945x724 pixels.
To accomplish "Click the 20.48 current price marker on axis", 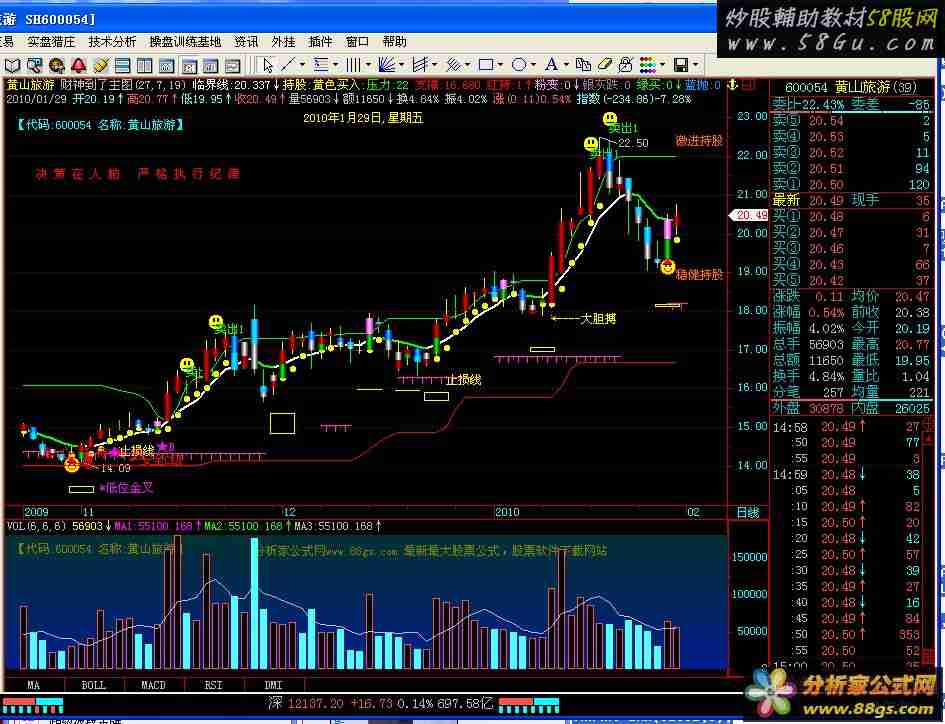I will point(749,215).
